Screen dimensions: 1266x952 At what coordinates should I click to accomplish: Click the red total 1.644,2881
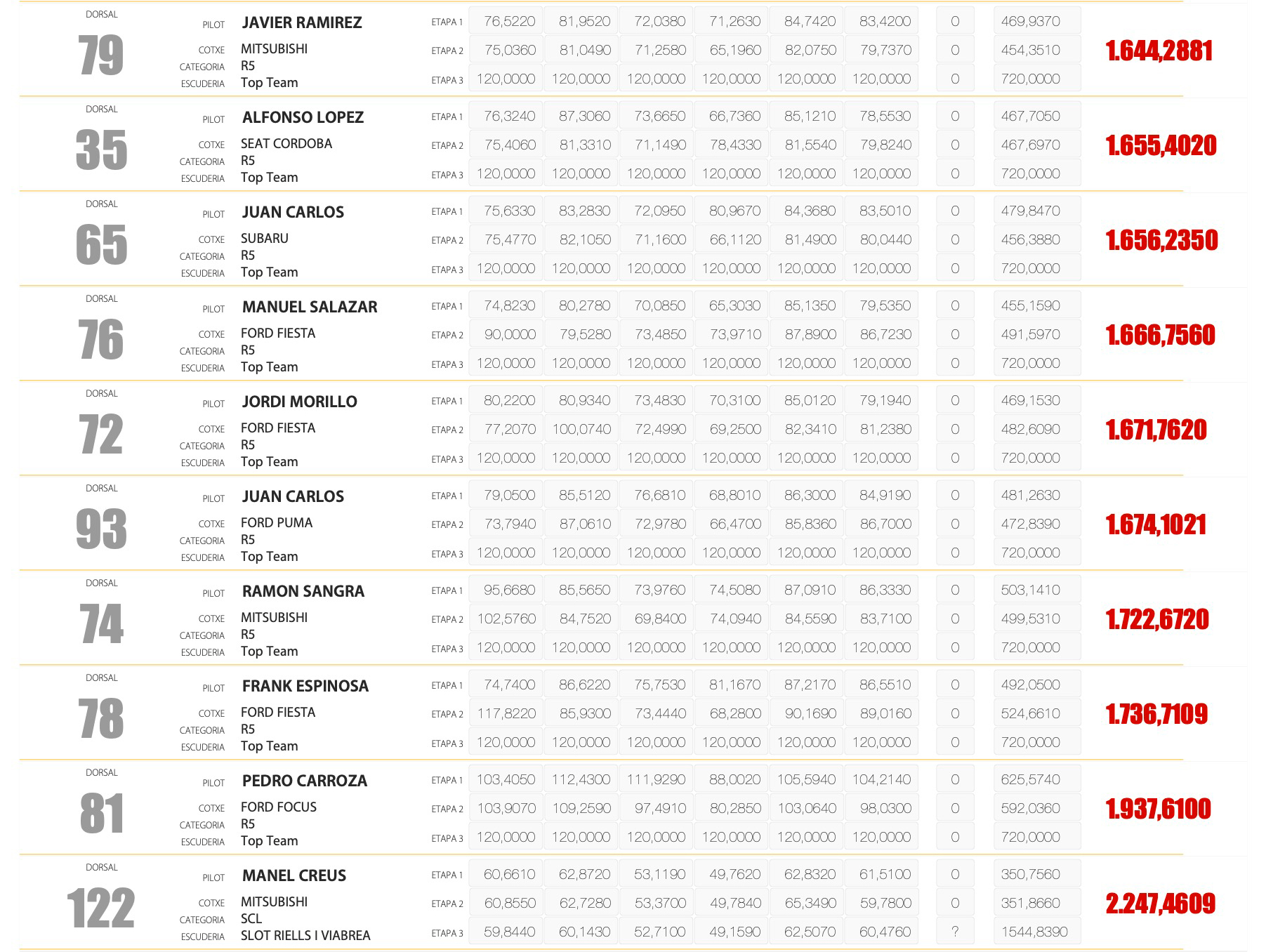pos(1159,51)
